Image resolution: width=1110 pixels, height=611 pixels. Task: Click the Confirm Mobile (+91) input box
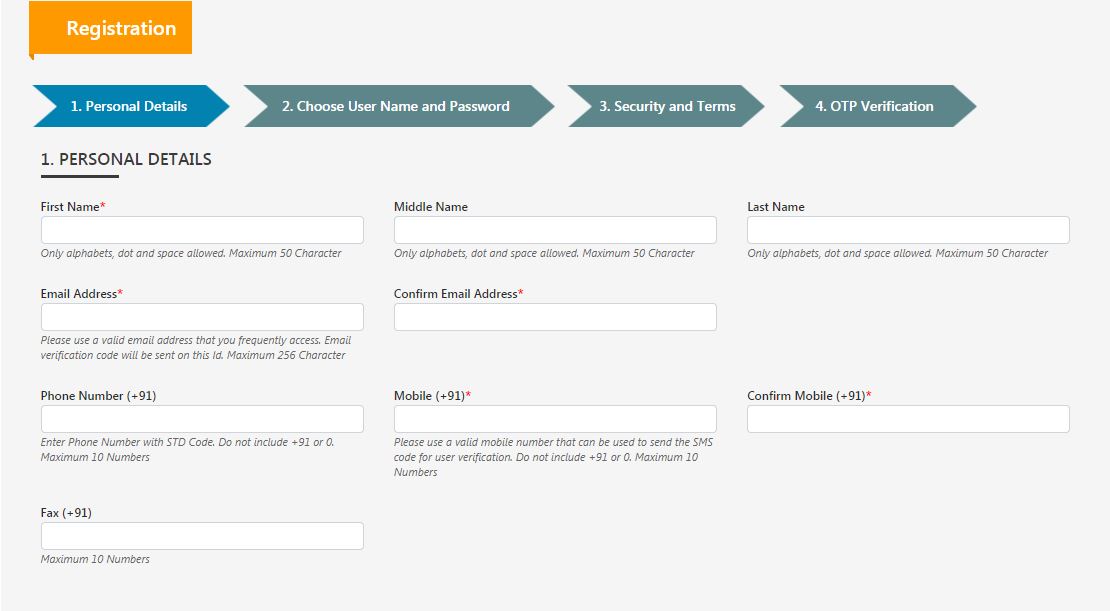pos(907,418)
